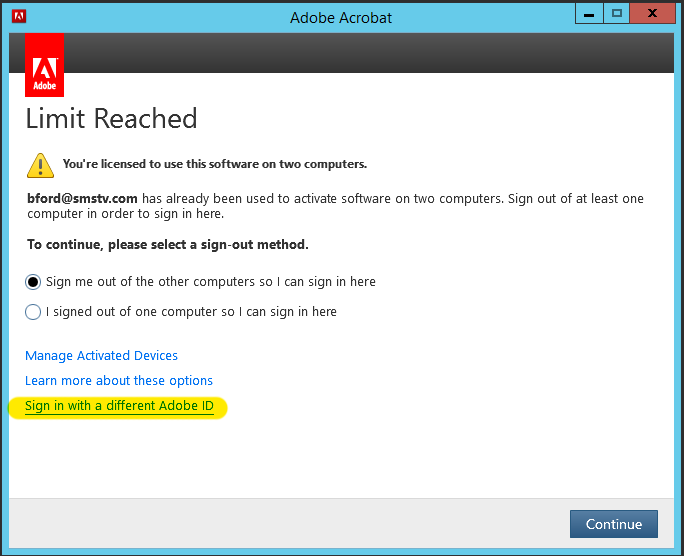Image resolution: width=684 pixels, height=556 pixels.
Task: Click the Acrobat icon in title bar
Action: coord(19,17)
